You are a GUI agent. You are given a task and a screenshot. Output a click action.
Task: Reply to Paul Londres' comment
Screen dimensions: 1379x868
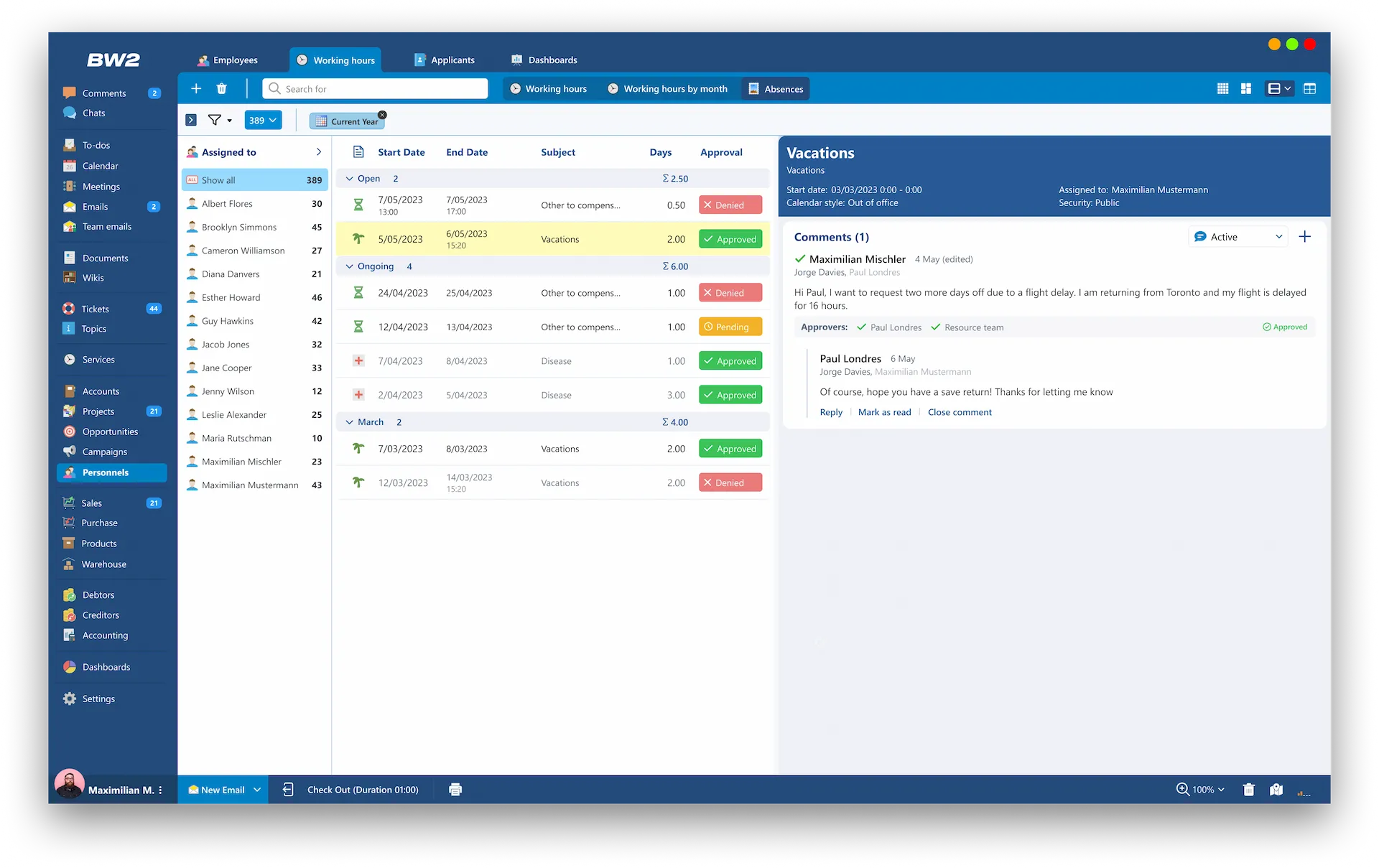pyautogui.click(x=830, y=412)
